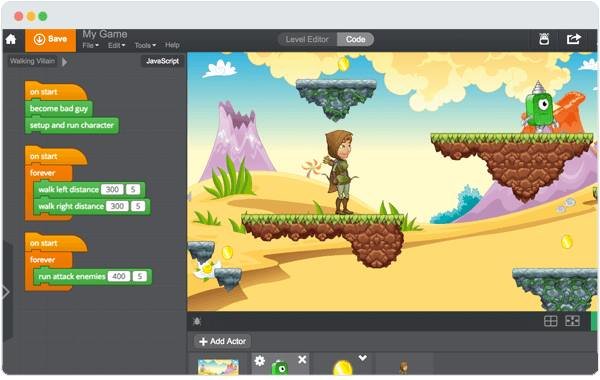
Task: Click the arrow next to Walking Villain
Action: pos(65,62)
